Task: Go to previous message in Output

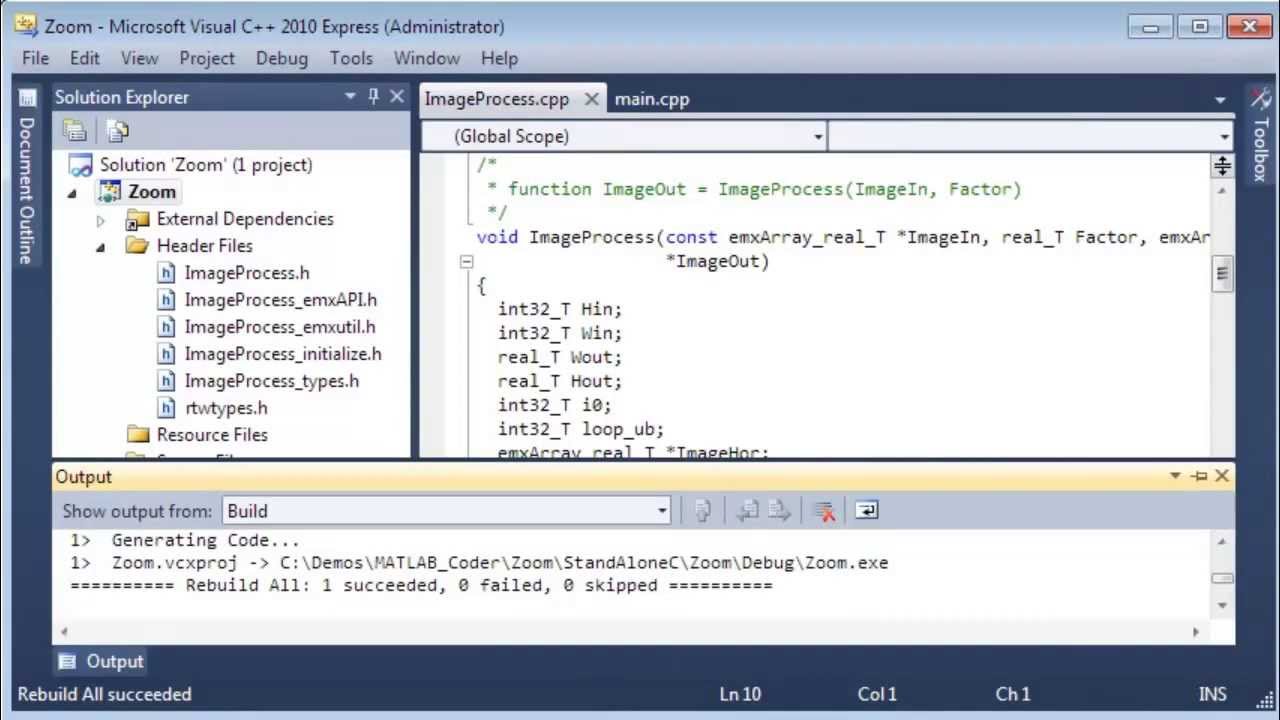Action: tap(747, 511)
